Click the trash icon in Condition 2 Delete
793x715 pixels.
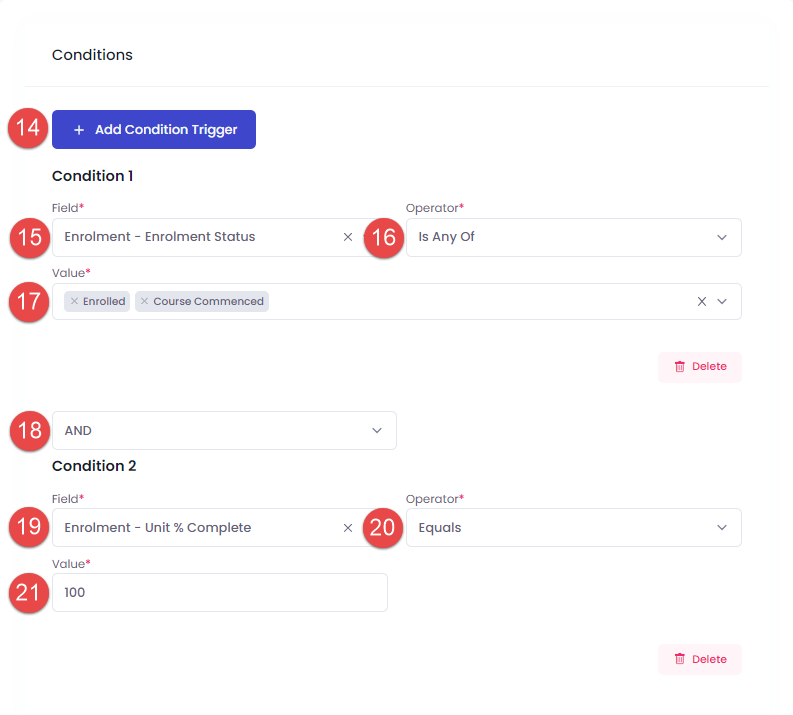pyautogui.click(x=680, y=659)
